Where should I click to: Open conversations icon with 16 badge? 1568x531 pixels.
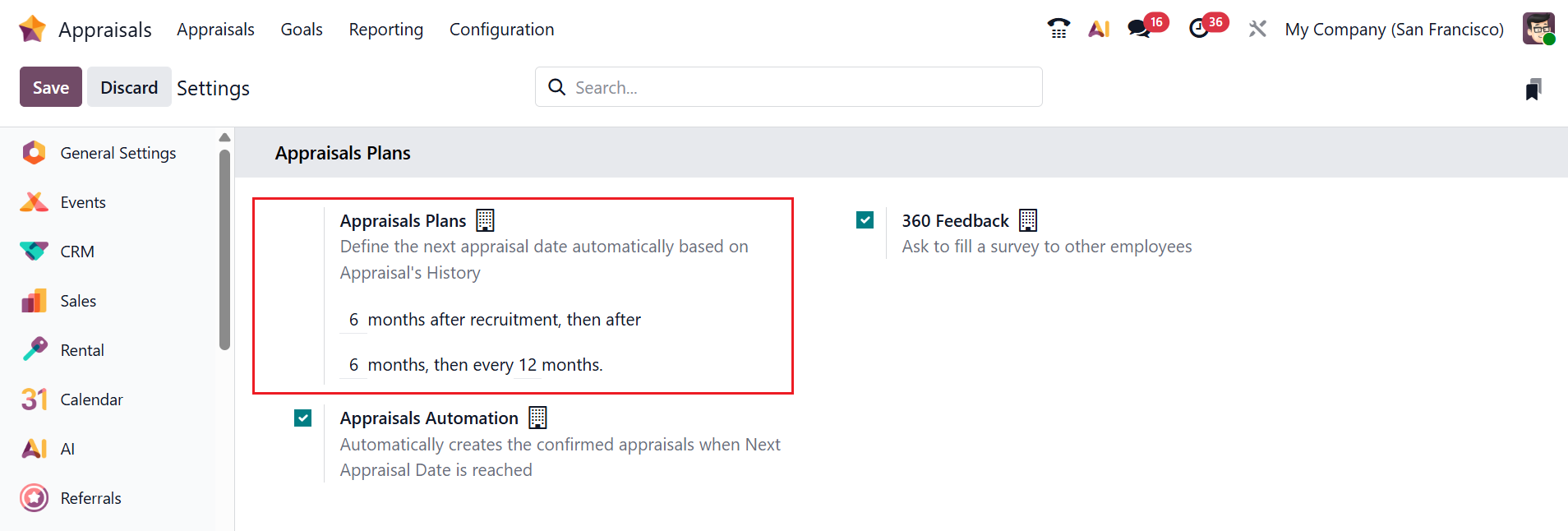1139,29
